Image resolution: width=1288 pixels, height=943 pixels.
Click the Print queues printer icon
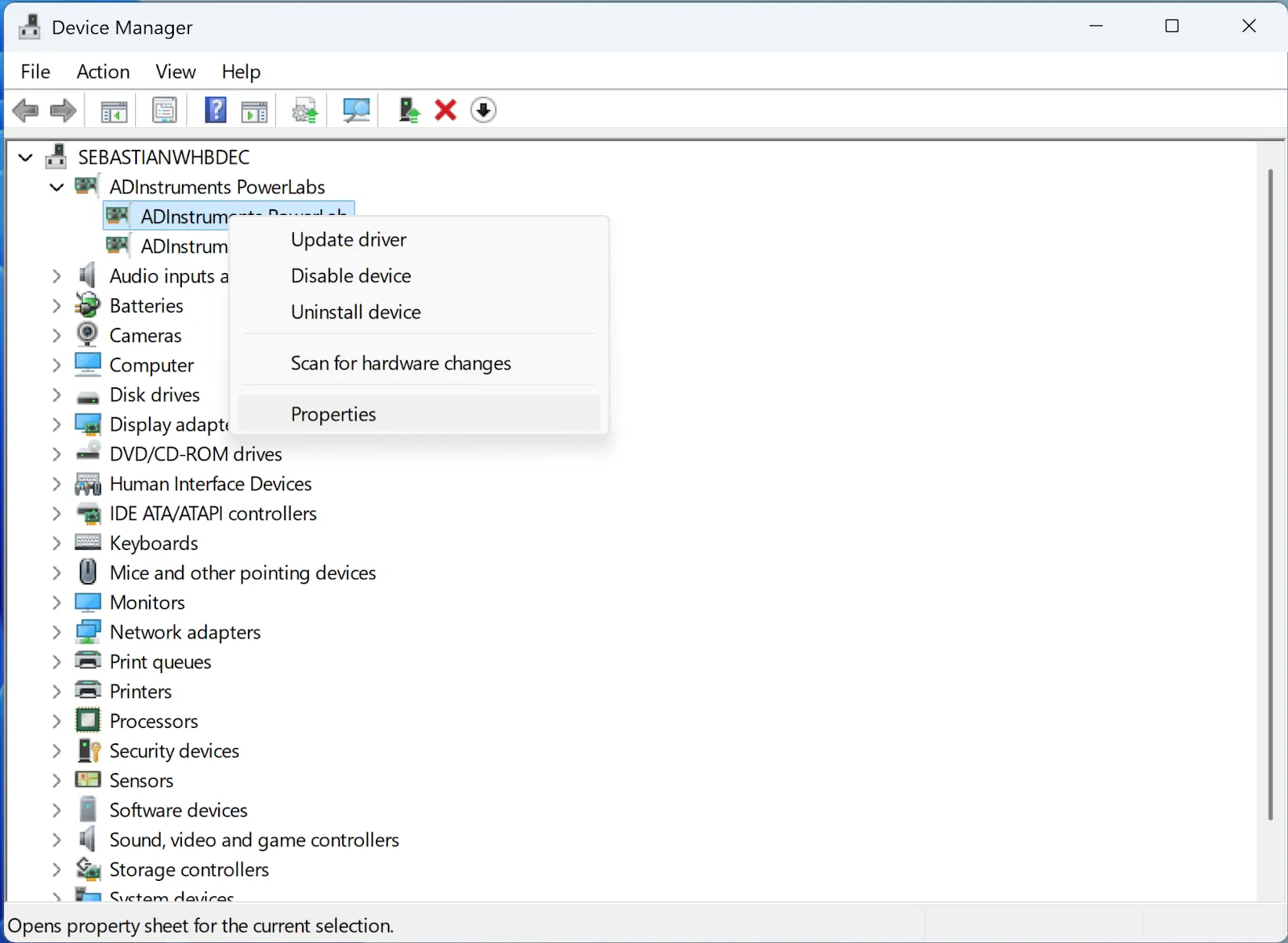click(88, 661)
